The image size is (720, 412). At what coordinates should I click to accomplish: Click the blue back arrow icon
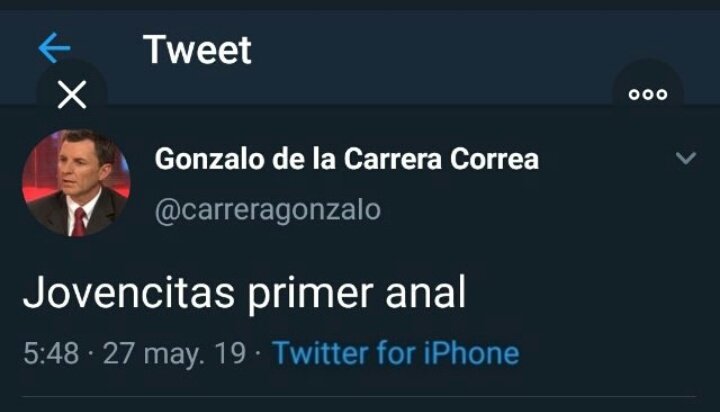(54, 47)
